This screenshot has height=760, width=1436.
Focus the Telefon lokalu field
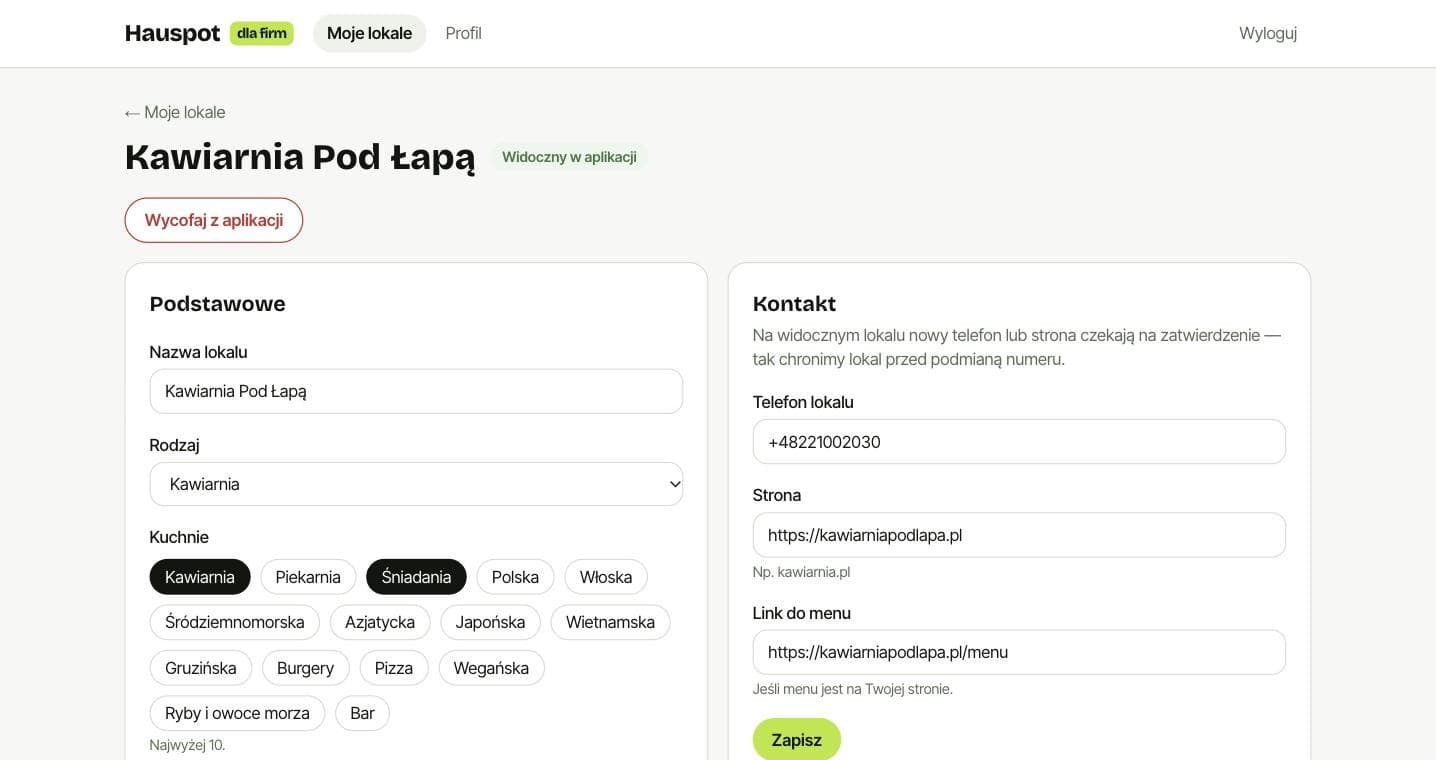[x=1019, y=441]
